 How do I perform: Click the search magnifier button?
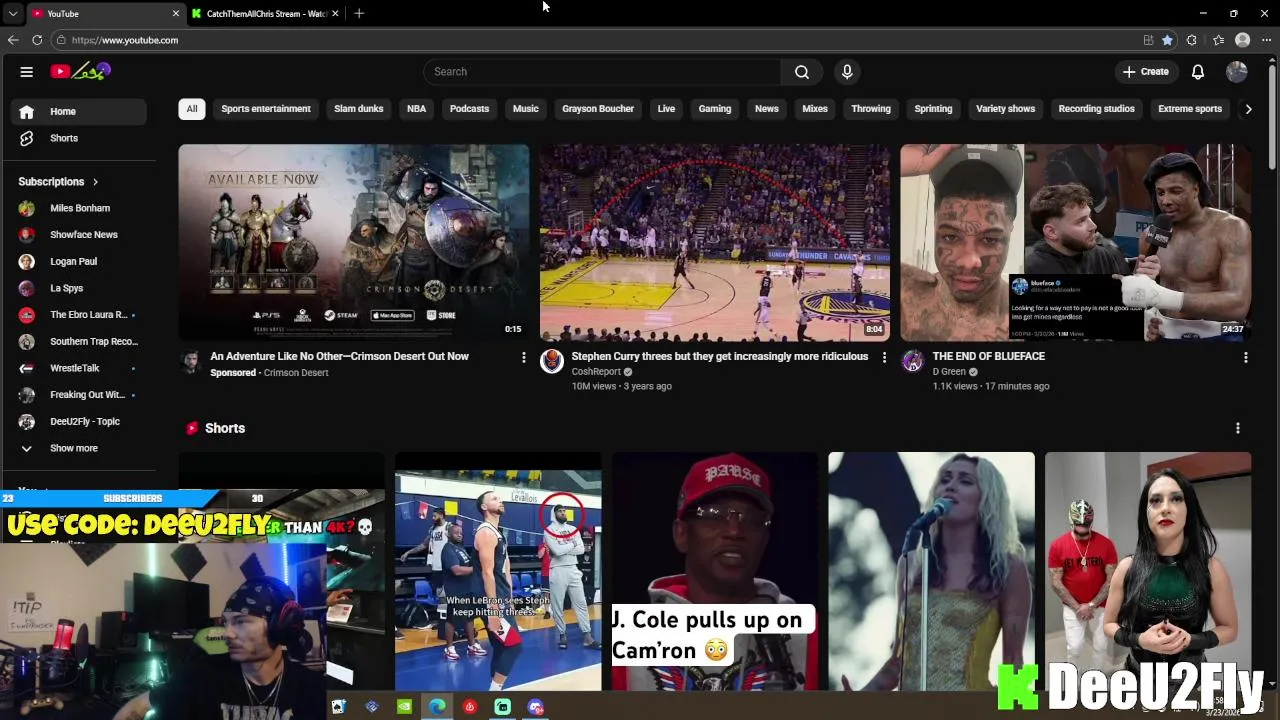[x=801, y=72]
